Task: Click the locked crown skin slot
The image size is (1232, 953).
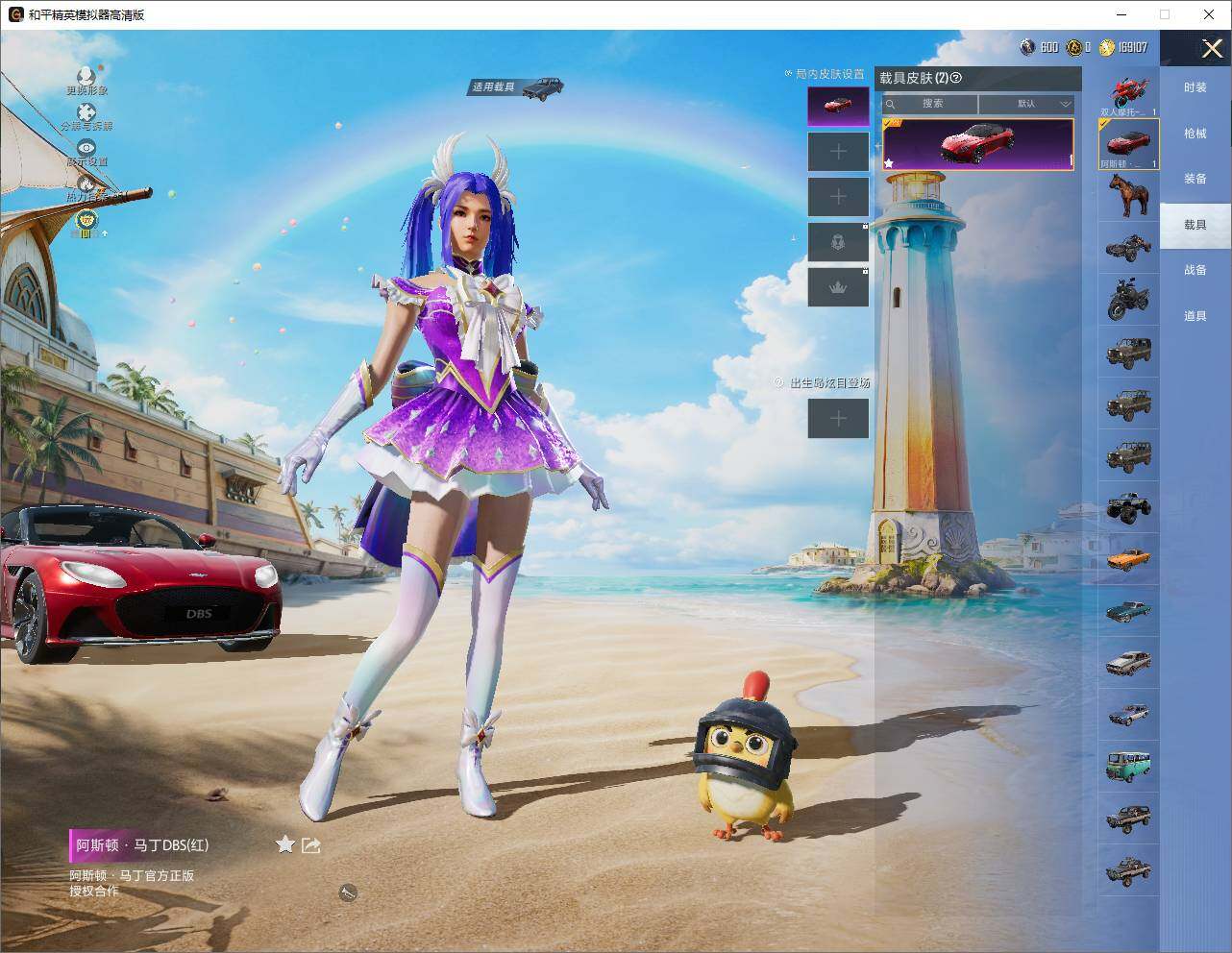Action: pos(838,286)
